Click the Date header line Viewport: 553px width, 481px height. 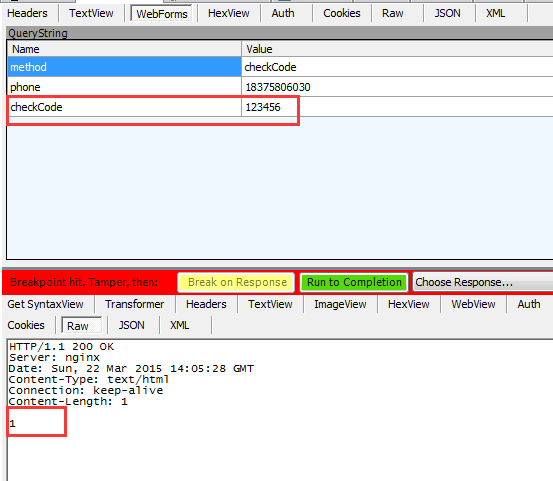pos(131,369)
